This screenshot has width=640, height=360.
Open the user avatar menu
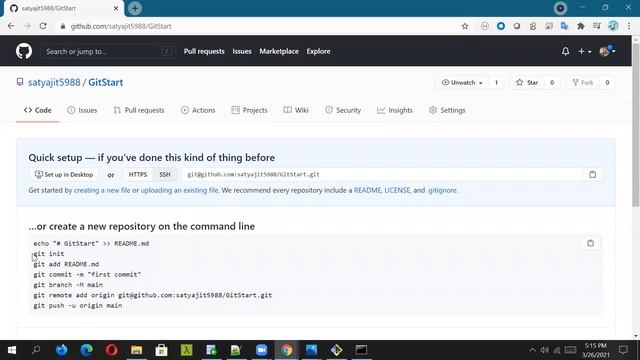607,51
